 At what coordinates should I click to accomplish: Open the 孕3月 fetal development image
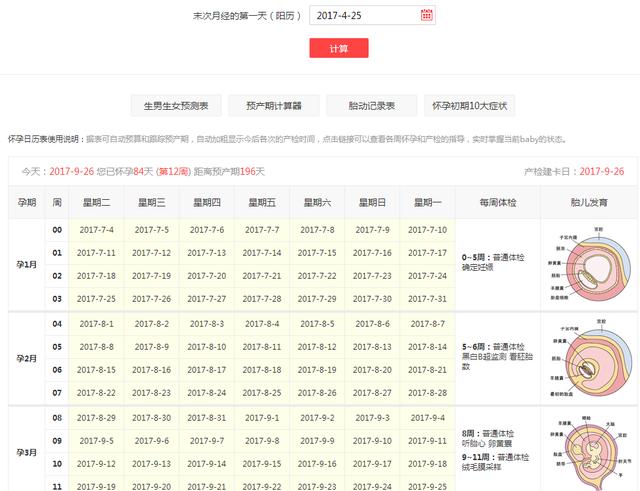tap(583, 452)
